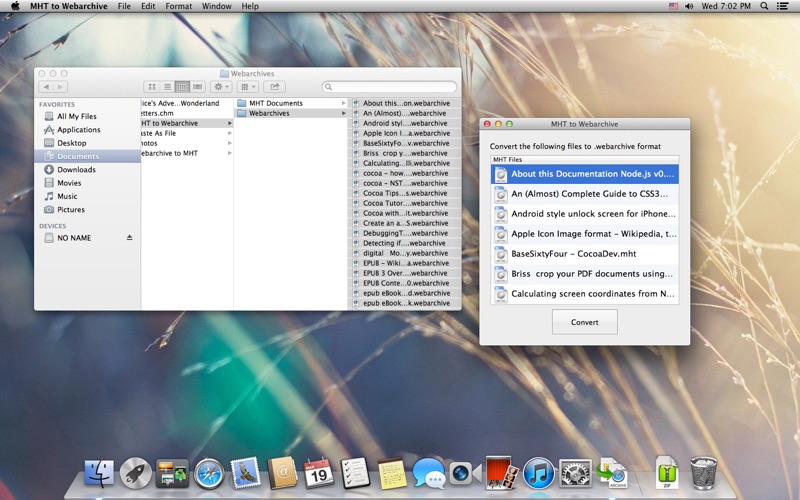Switch Finder to column view

click(x=182, y=87)
